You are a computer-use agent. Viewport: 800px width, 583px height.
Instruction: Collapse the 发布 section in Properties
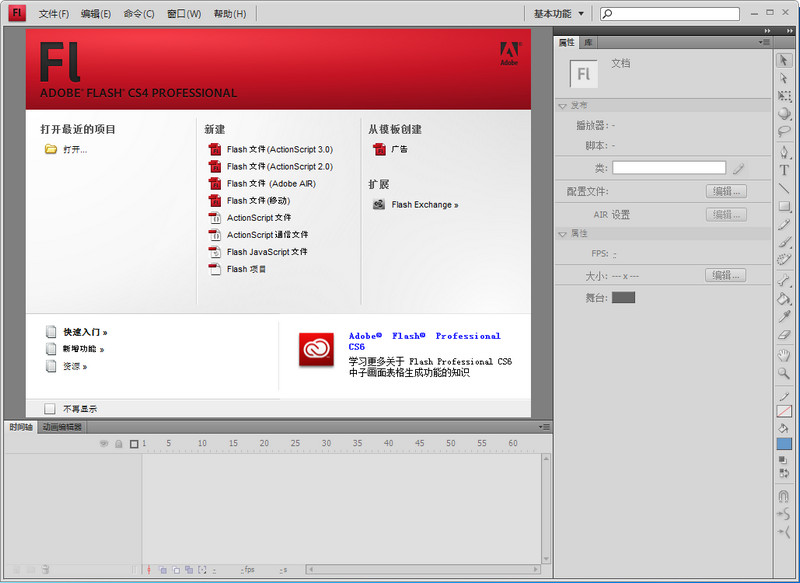[563, 105]
